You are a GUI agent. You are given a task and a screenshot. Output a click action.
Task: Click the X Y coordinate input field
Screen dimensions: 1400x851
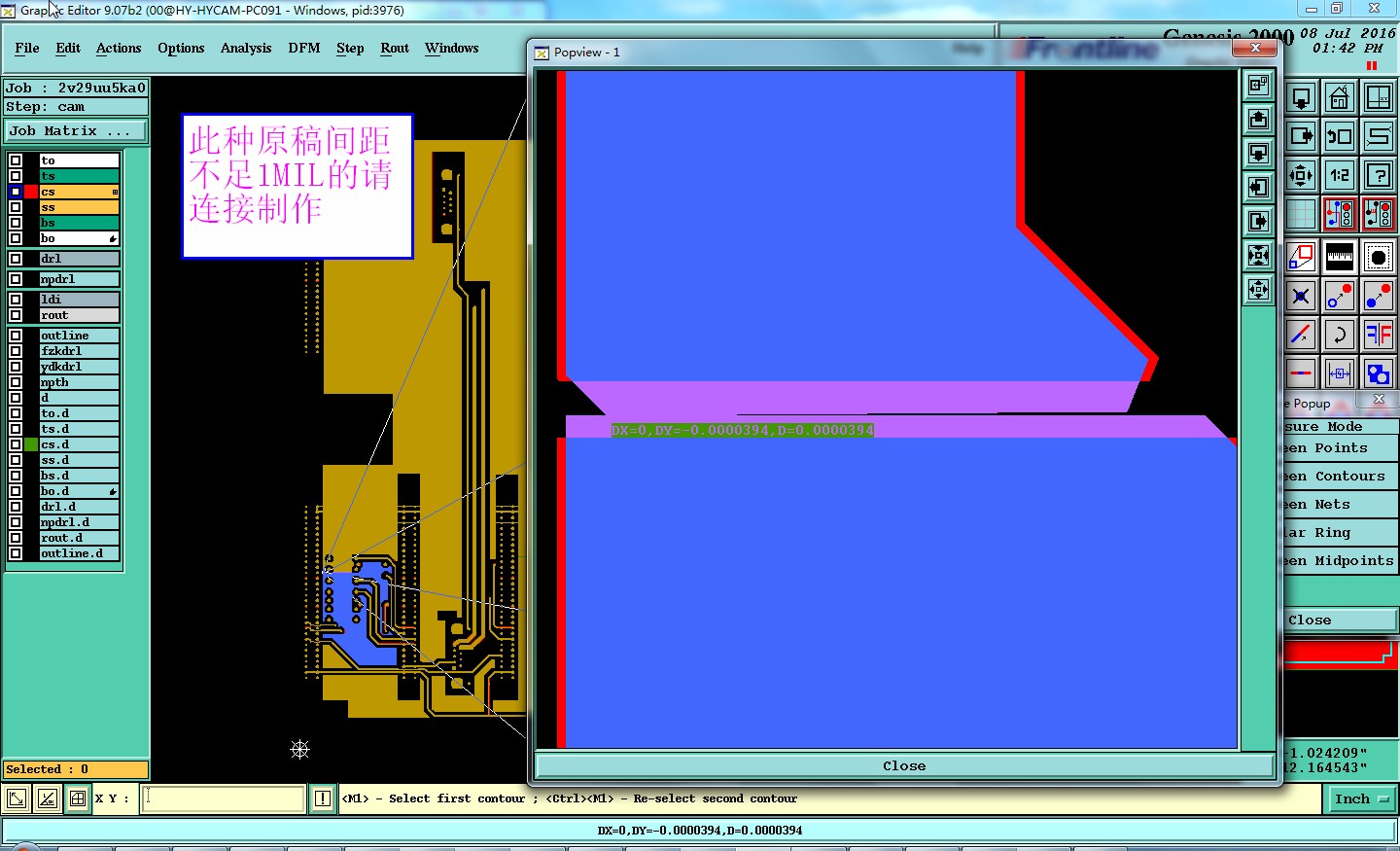coord(224,798)
